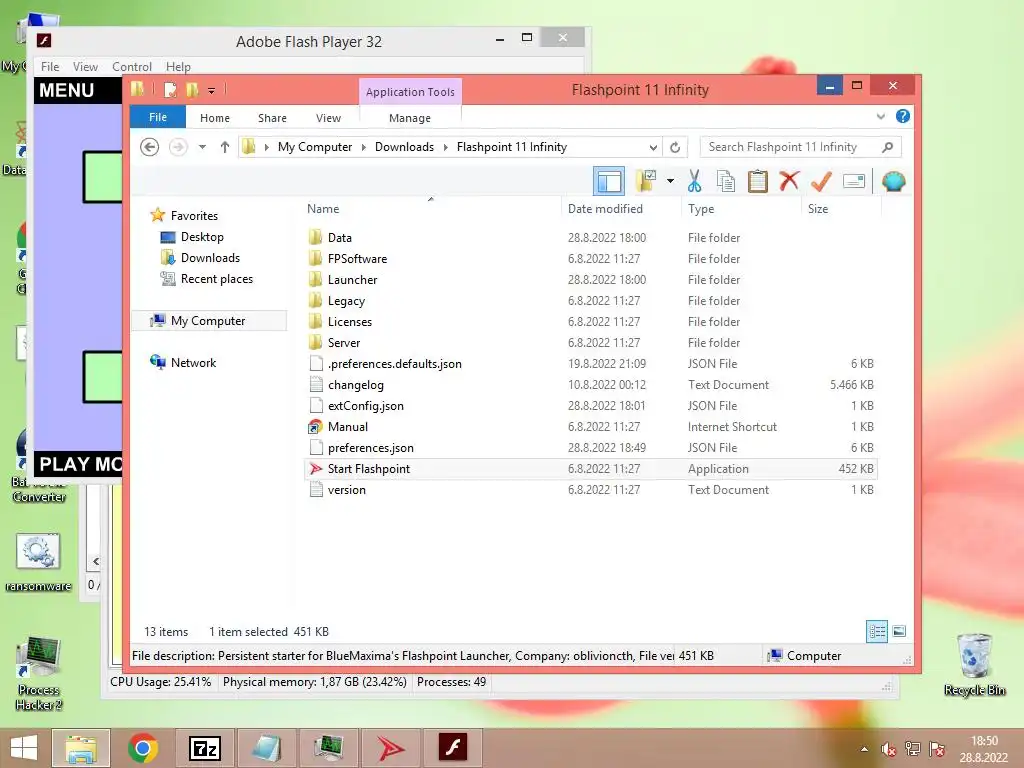Open dropdown arrow beside folder options icon
This screenshot has width=1024, height=768.
pyautogui.click(x=670, y=181)
